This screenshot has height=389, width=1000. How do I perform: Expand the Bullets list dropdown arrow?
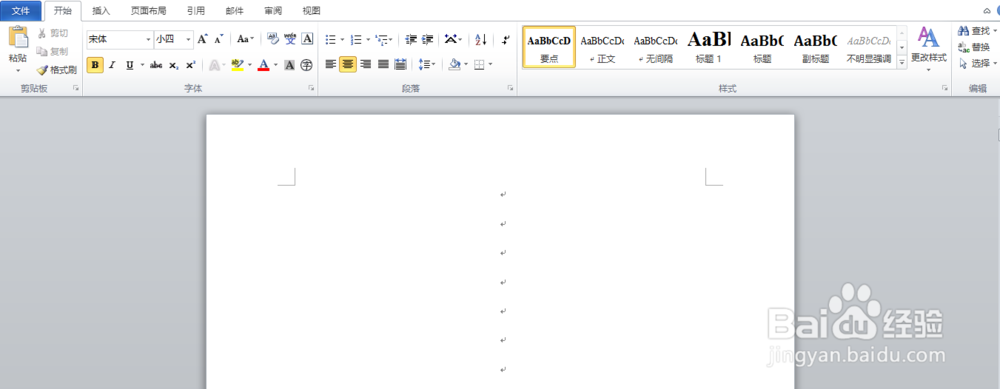click(x=342, y=40)
